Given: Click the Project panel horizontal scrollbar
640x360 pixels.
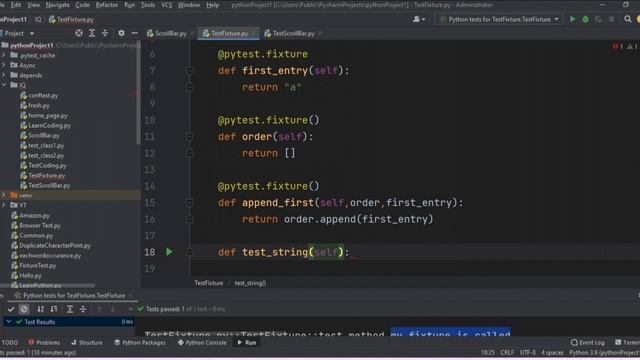Looking at the screenshot, I should pos(48,285).
